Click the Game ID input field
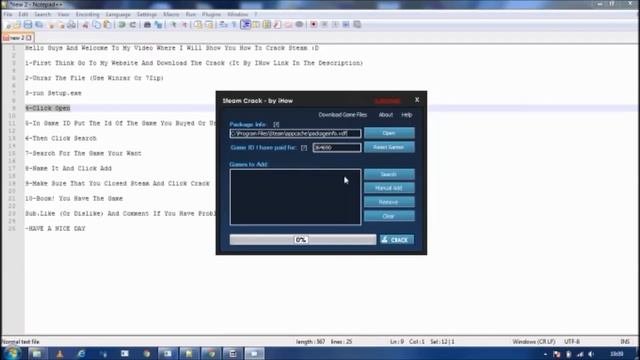Screen dimensions: 640x360 point(337,147)
